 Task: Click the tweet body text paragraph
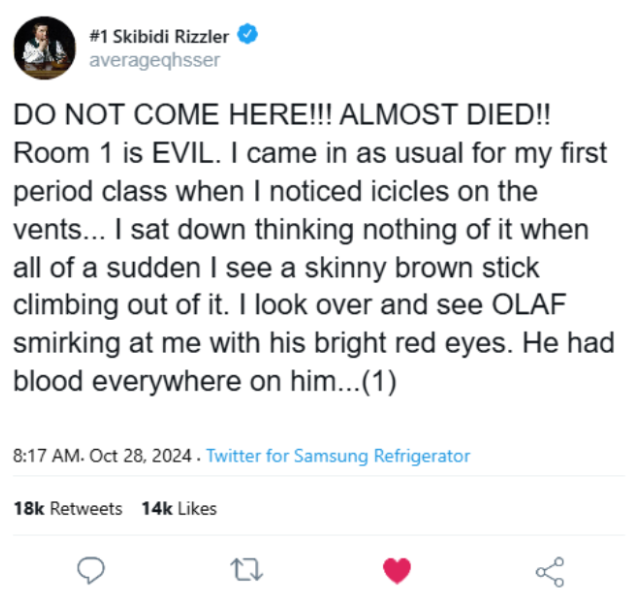314,248
